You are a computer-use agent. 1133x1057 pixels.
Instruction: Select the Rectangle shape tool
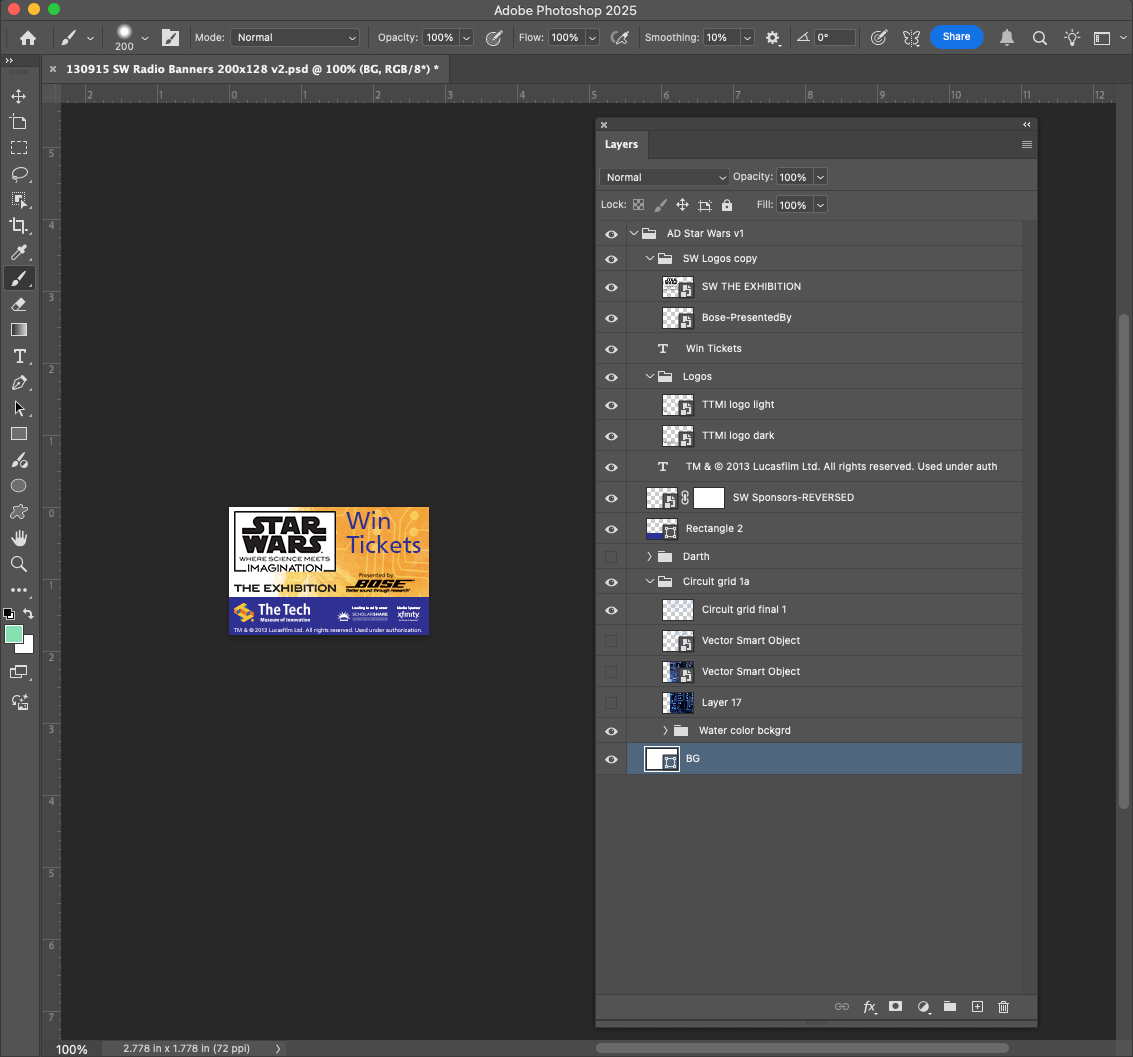19,434
